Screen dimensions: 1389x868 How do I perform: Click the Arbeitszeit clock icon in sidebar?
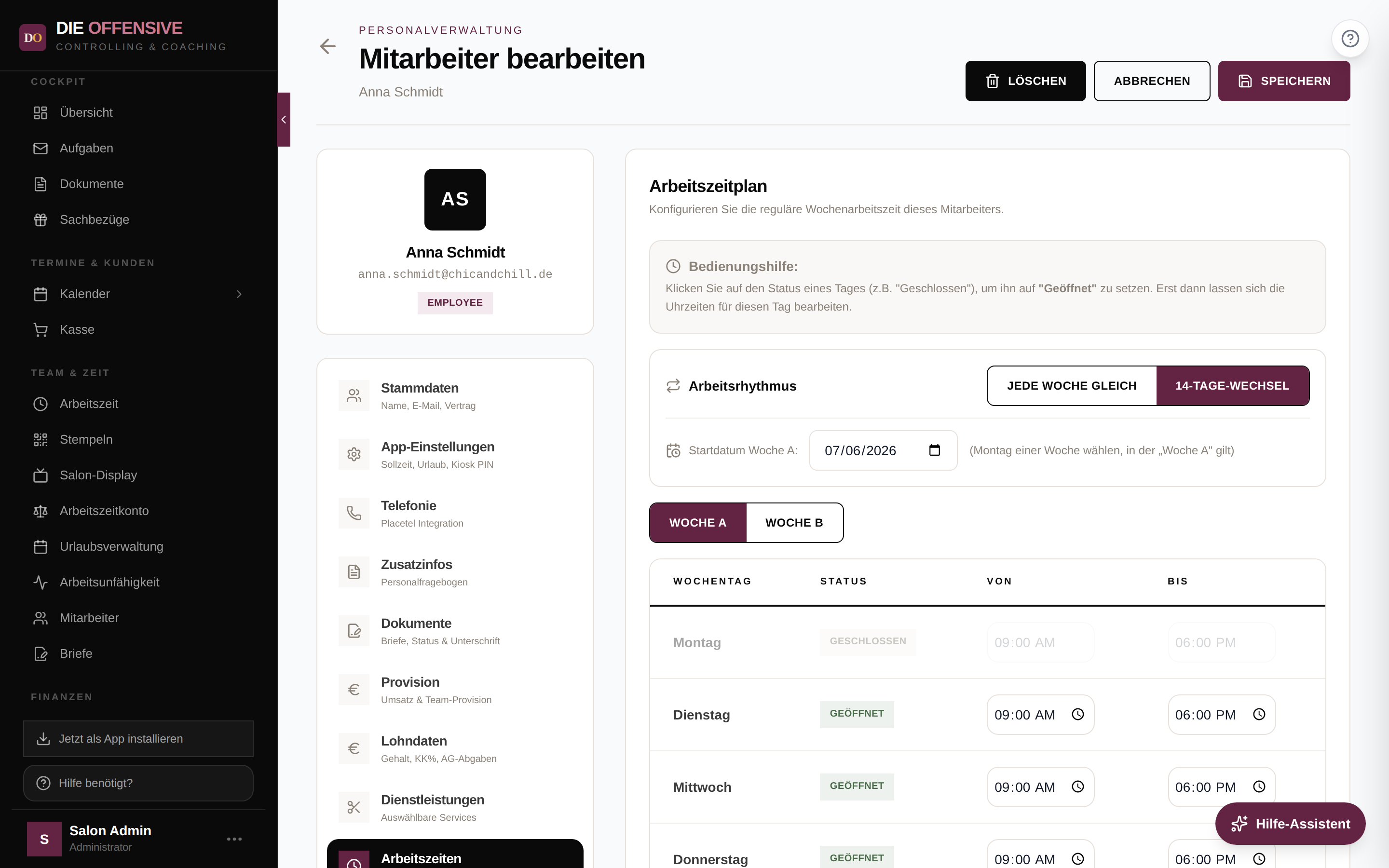(40, 404)
